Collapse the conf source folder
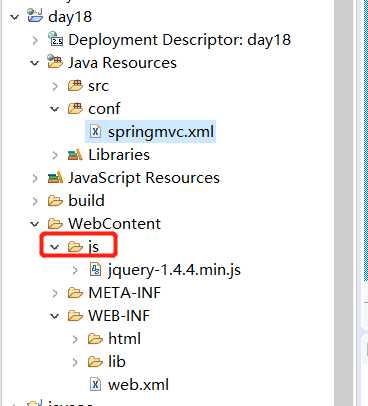 pyautogui.click(x=55, y=109)
